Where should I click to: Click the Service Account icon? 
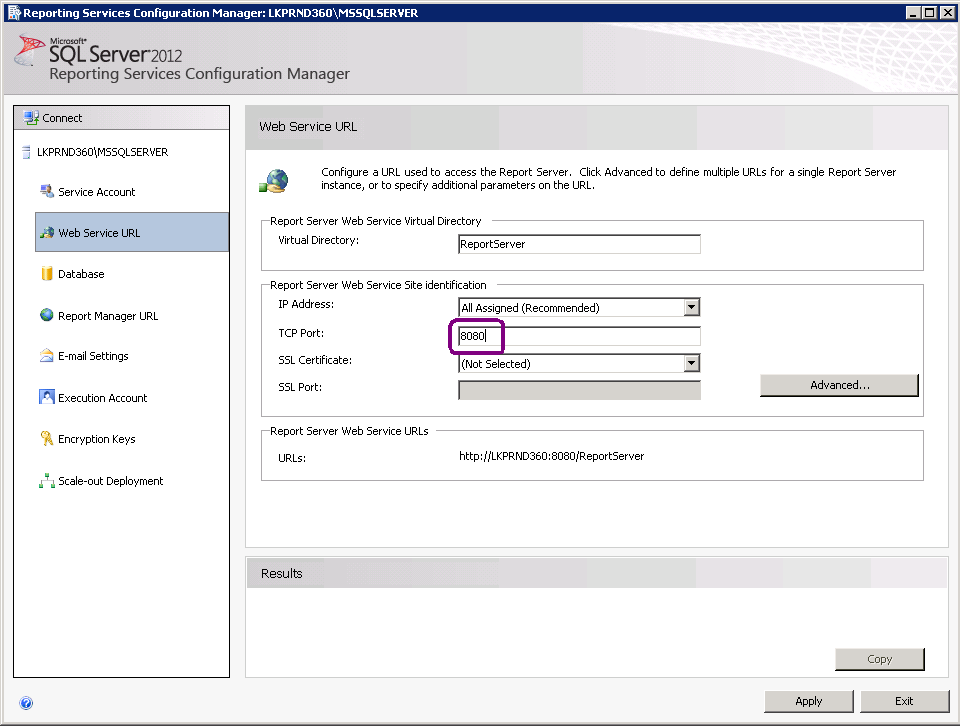(x=47, y=192)
